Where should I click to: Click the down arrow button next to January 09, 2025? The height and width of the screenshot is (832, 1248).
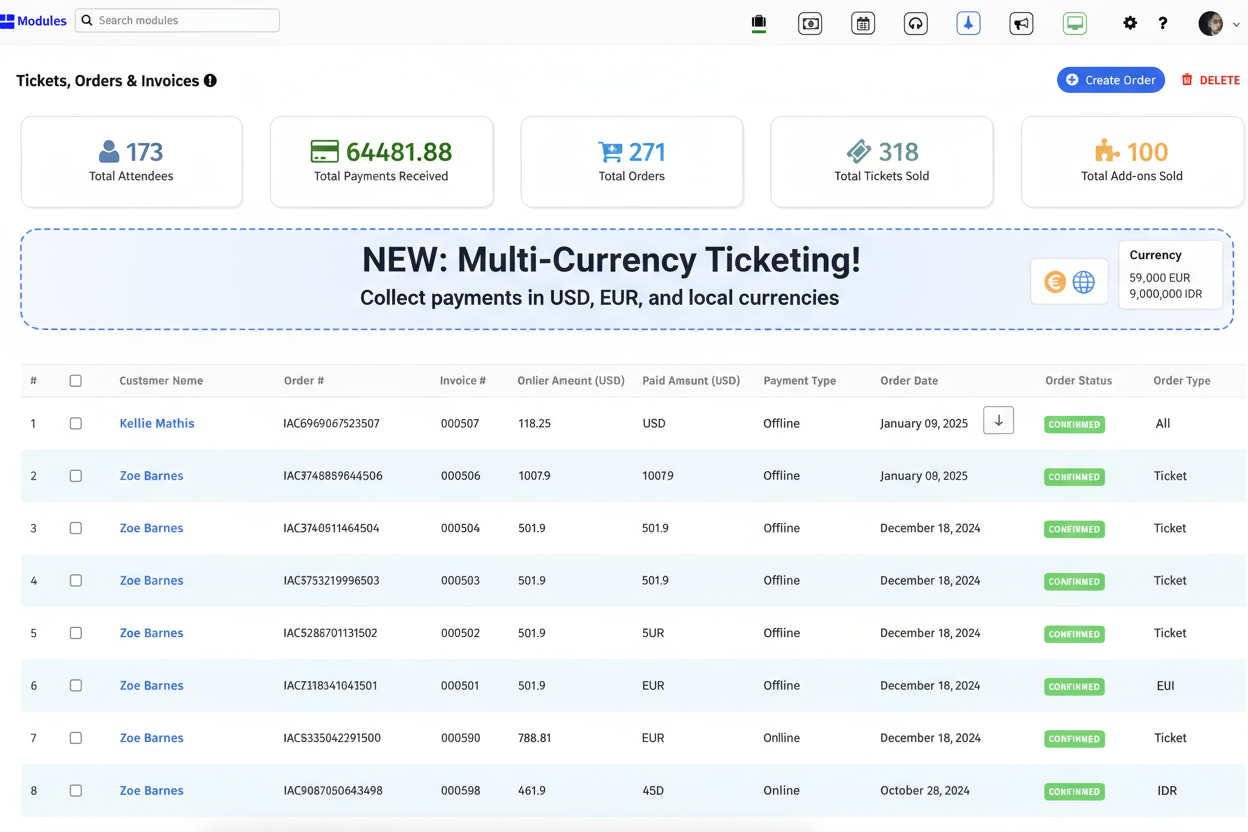998,421
